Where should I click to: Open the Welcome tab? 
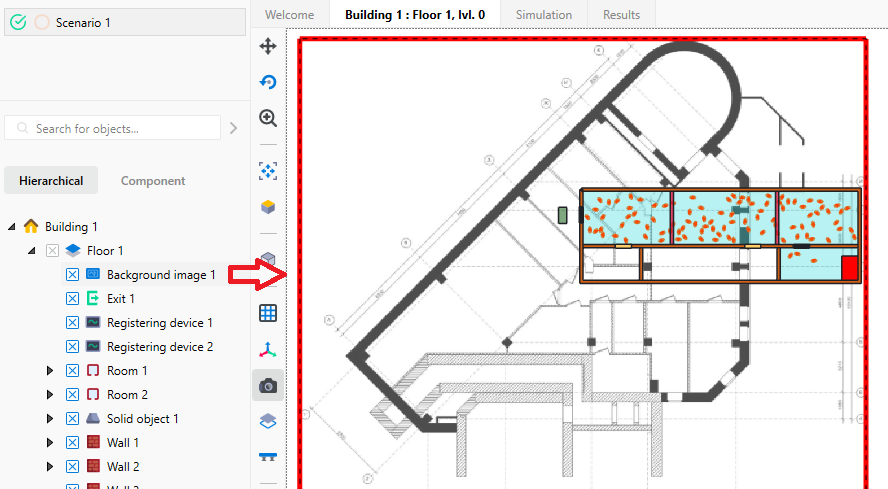coord(289,15)
